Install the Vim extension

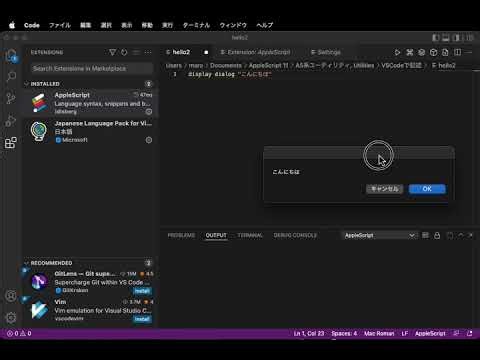point(142,319)
